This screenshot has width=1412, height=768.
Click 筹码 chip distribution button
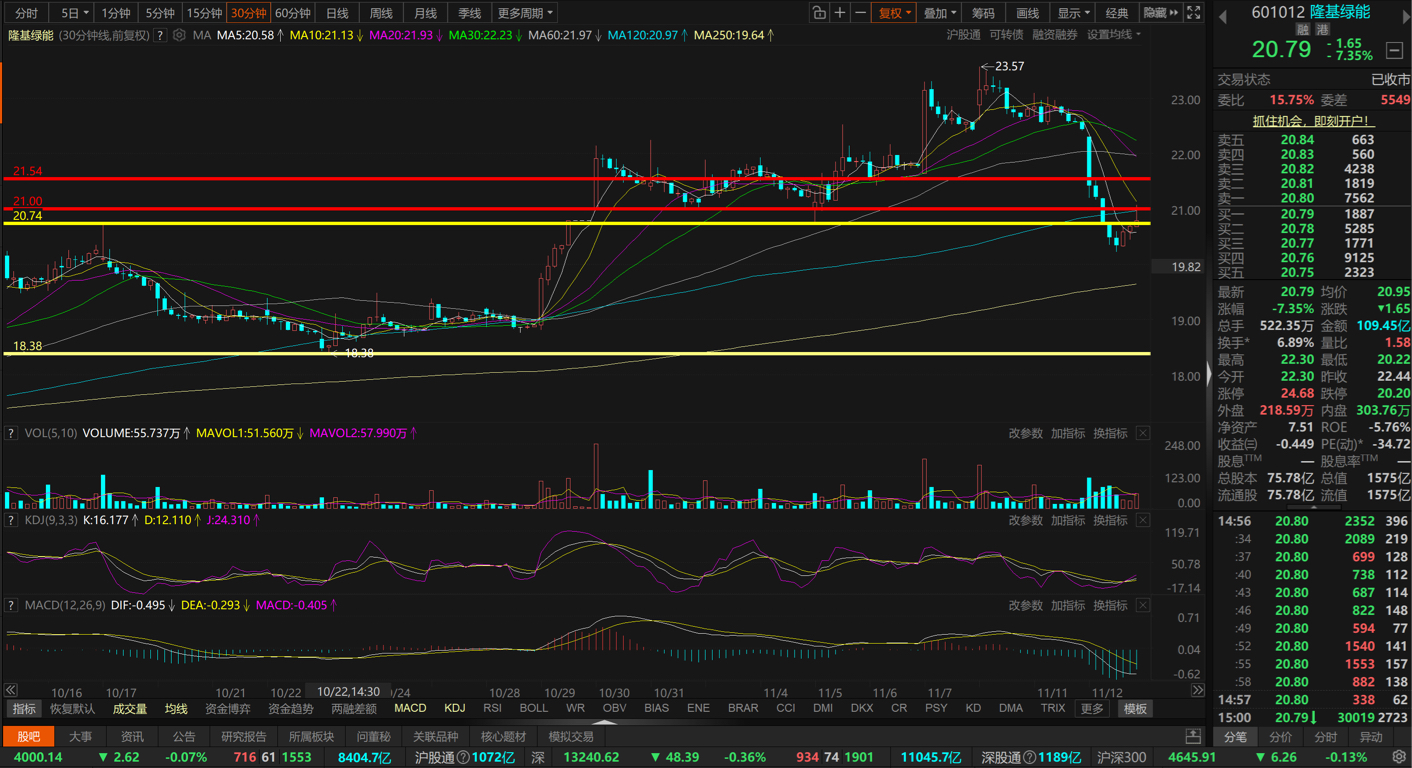coord(983,13)
